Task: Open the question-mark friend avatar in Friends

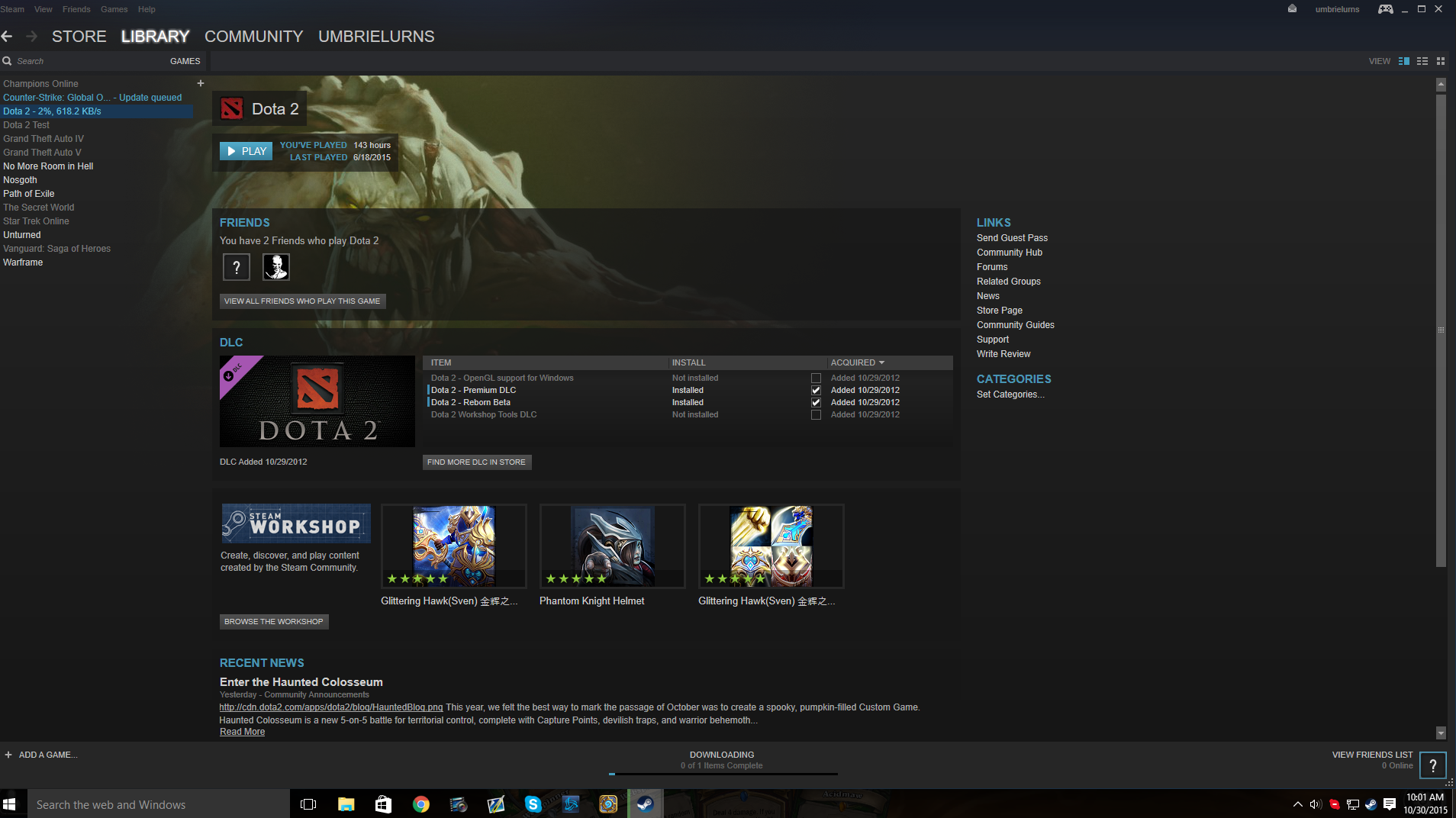Action: tap(237, 267)
